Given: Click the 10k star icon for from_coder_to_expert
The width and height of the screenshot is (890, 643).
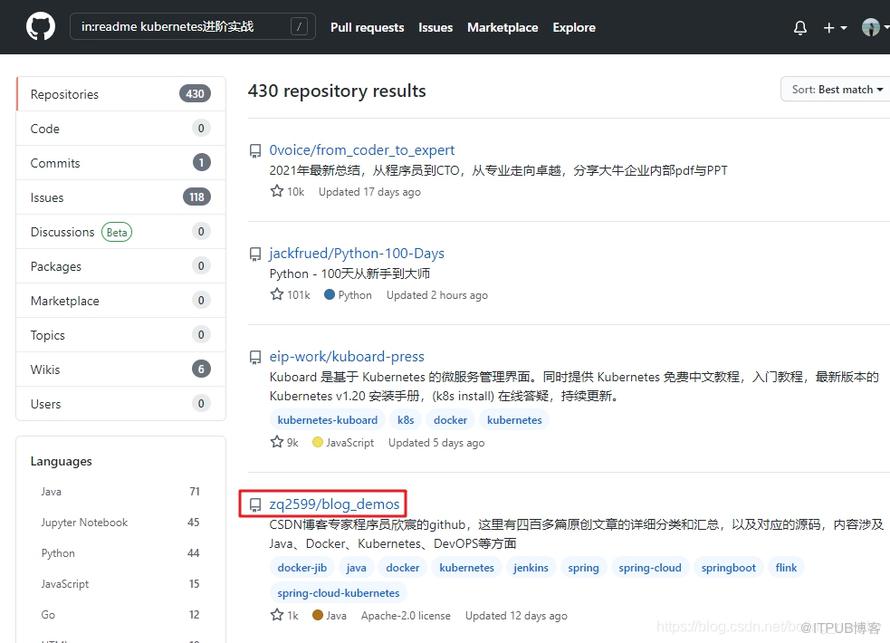Looking at the screenshot, I should tap(276, 191).
